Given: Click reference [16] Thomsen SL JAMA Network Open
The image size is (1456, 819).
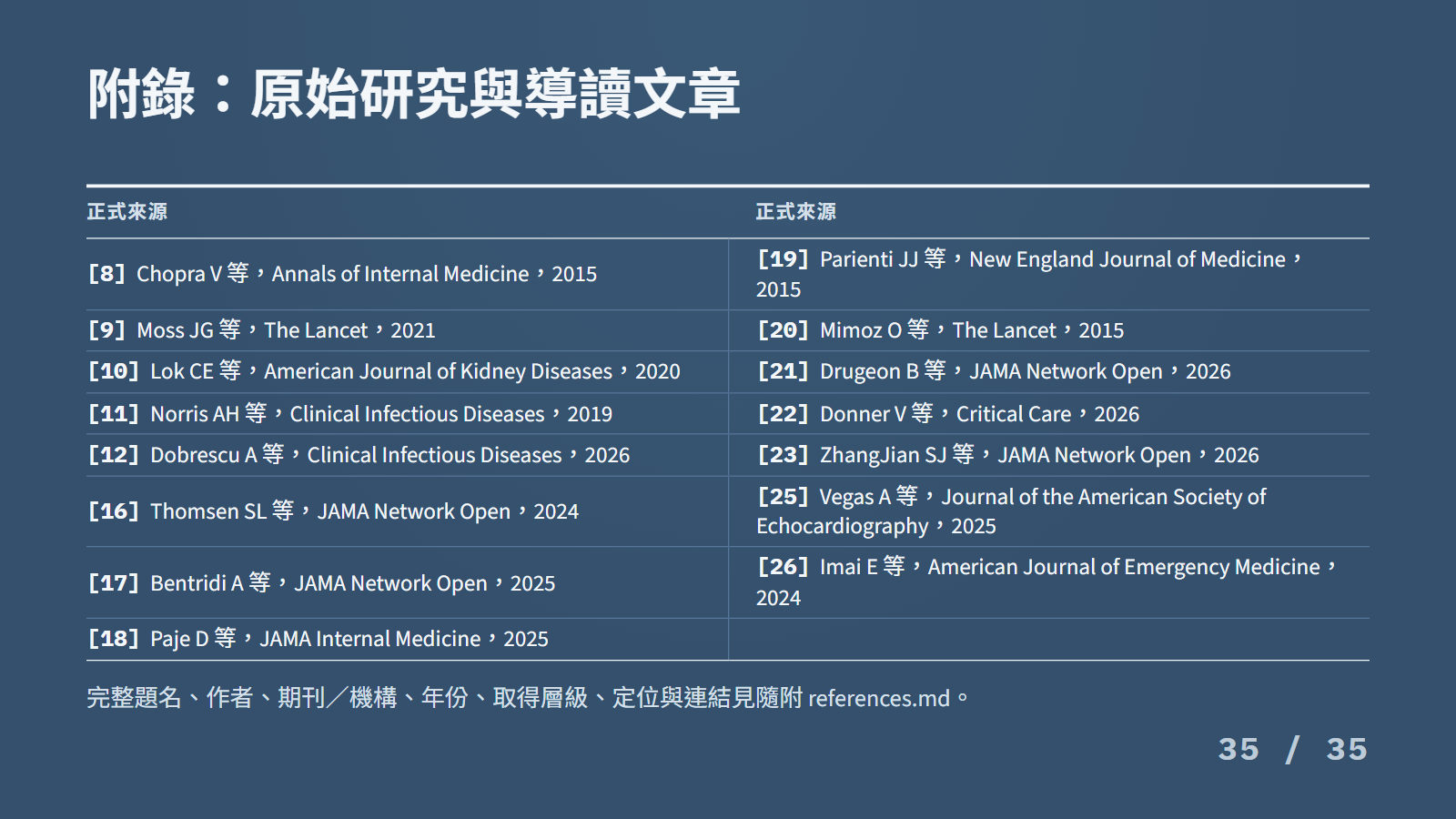Looking at the screenshot, I should click(333, 511).
